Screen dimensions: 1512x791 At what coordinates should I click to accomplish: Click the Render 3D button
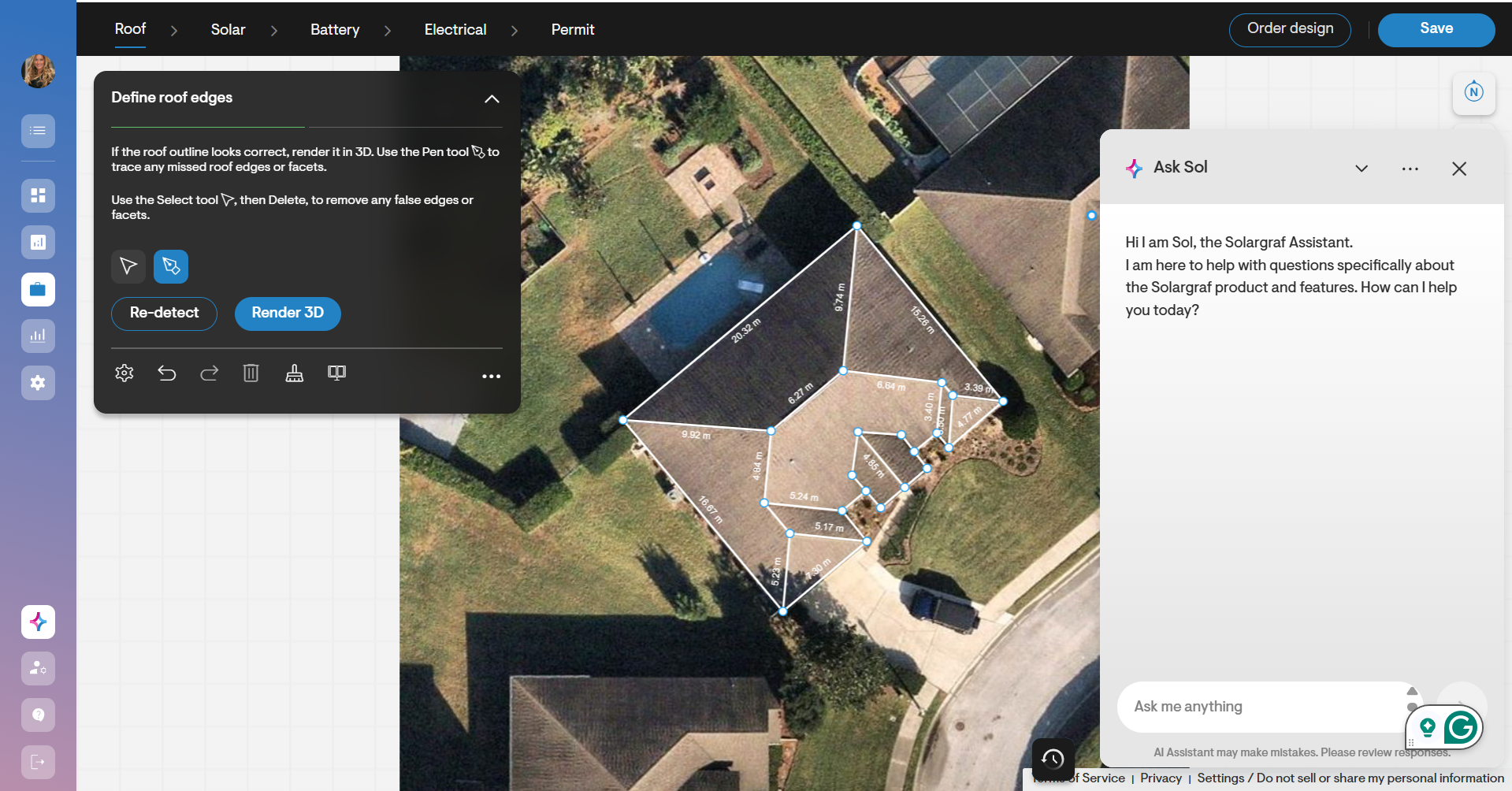(288, 313)
